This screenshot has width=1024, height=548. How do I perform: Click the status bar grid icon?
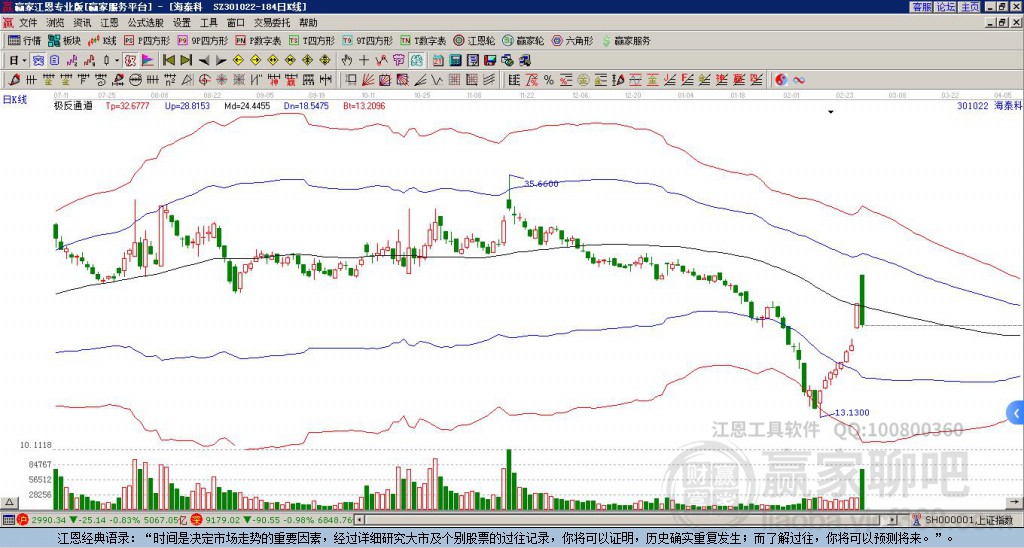coord(8,520)
